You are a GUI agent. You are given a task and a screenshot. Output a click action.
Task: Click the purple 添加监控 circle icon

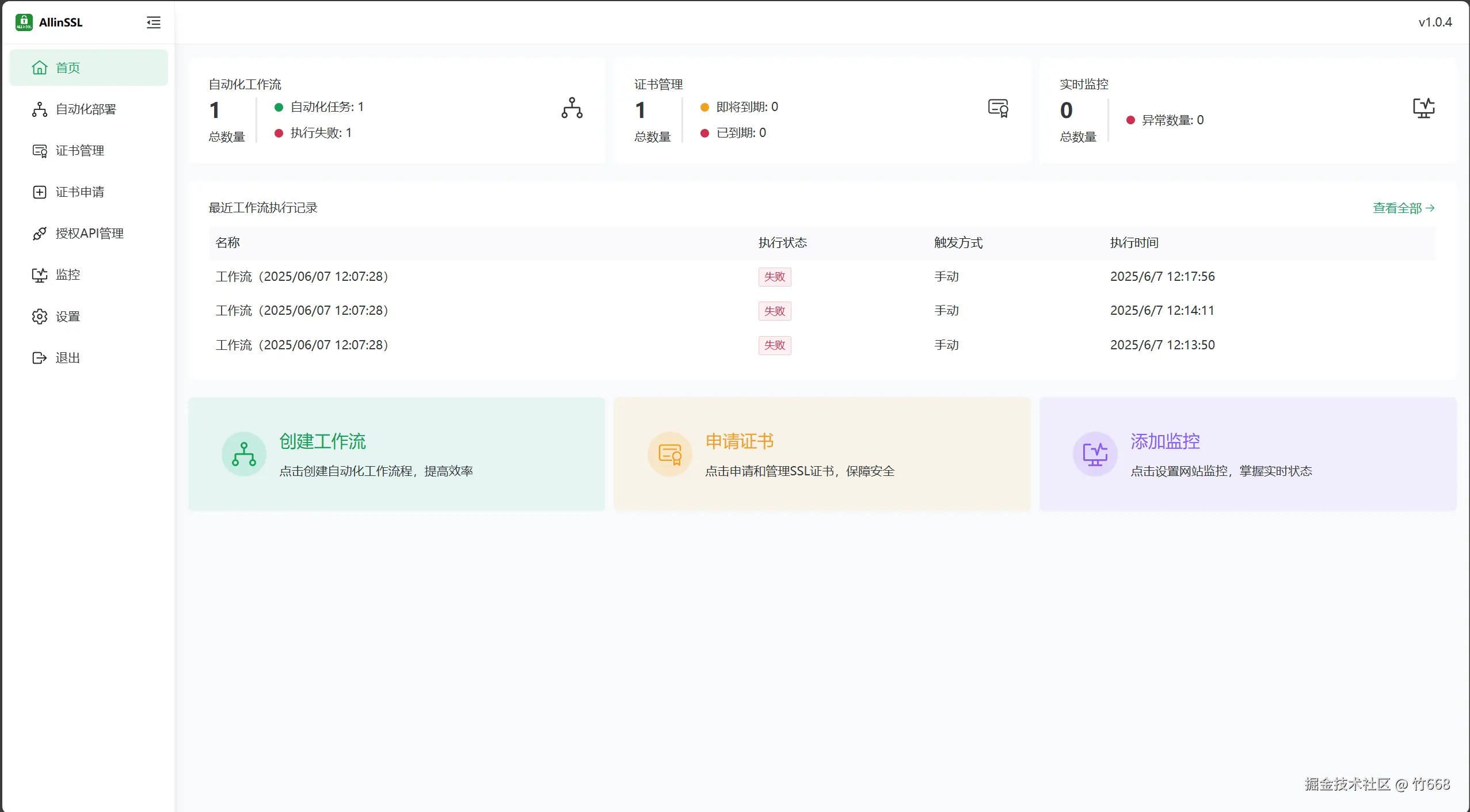[1095, 454]
